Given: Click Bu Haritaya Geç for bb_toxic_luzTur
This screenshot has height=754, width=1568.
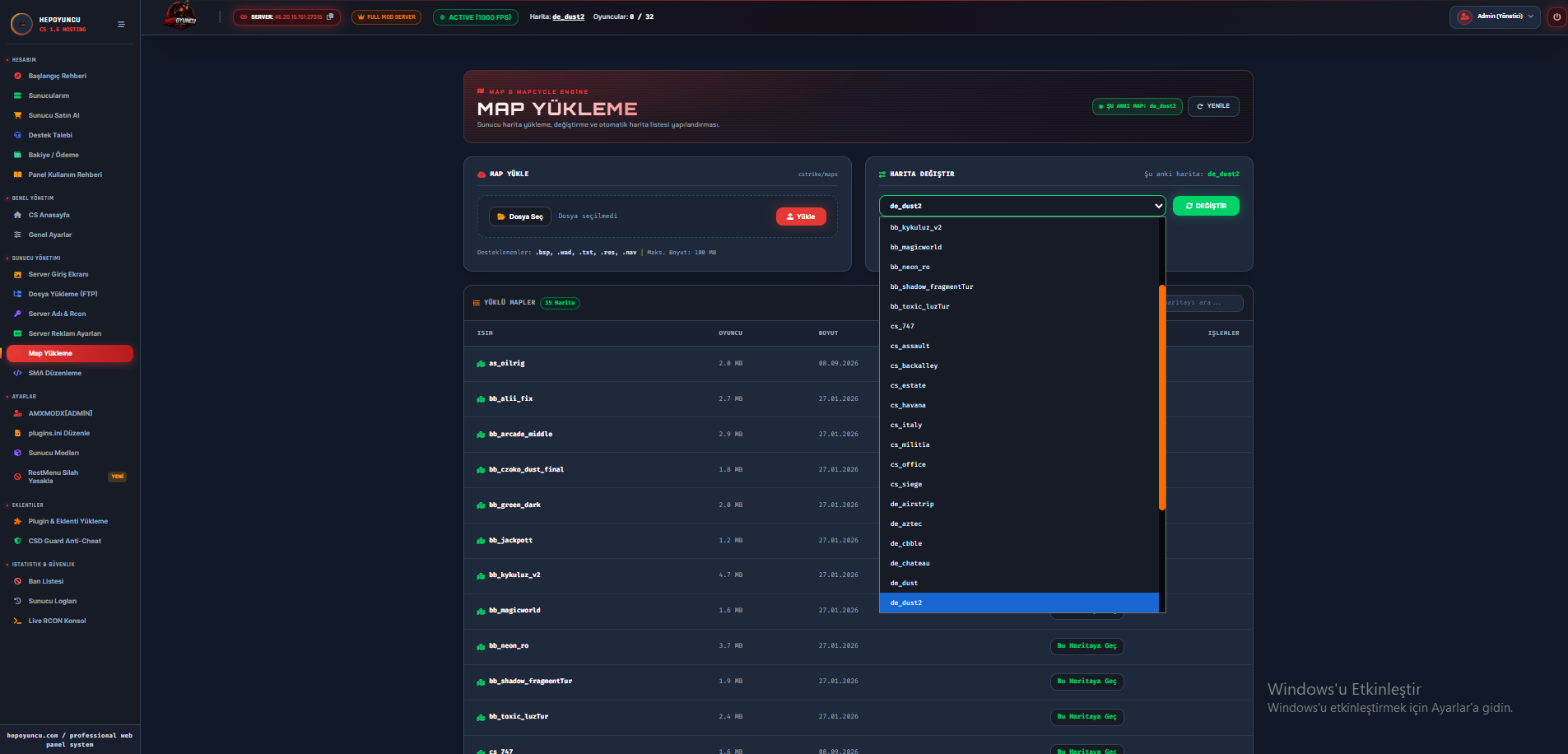Looking at the screenshot, I should click(1087, 717).
